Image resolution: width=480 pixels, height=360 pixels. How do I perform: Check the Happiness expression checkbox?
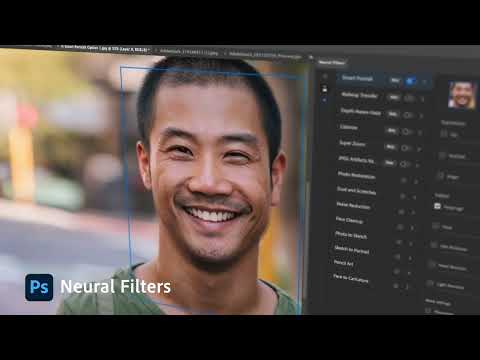[444, 134]
